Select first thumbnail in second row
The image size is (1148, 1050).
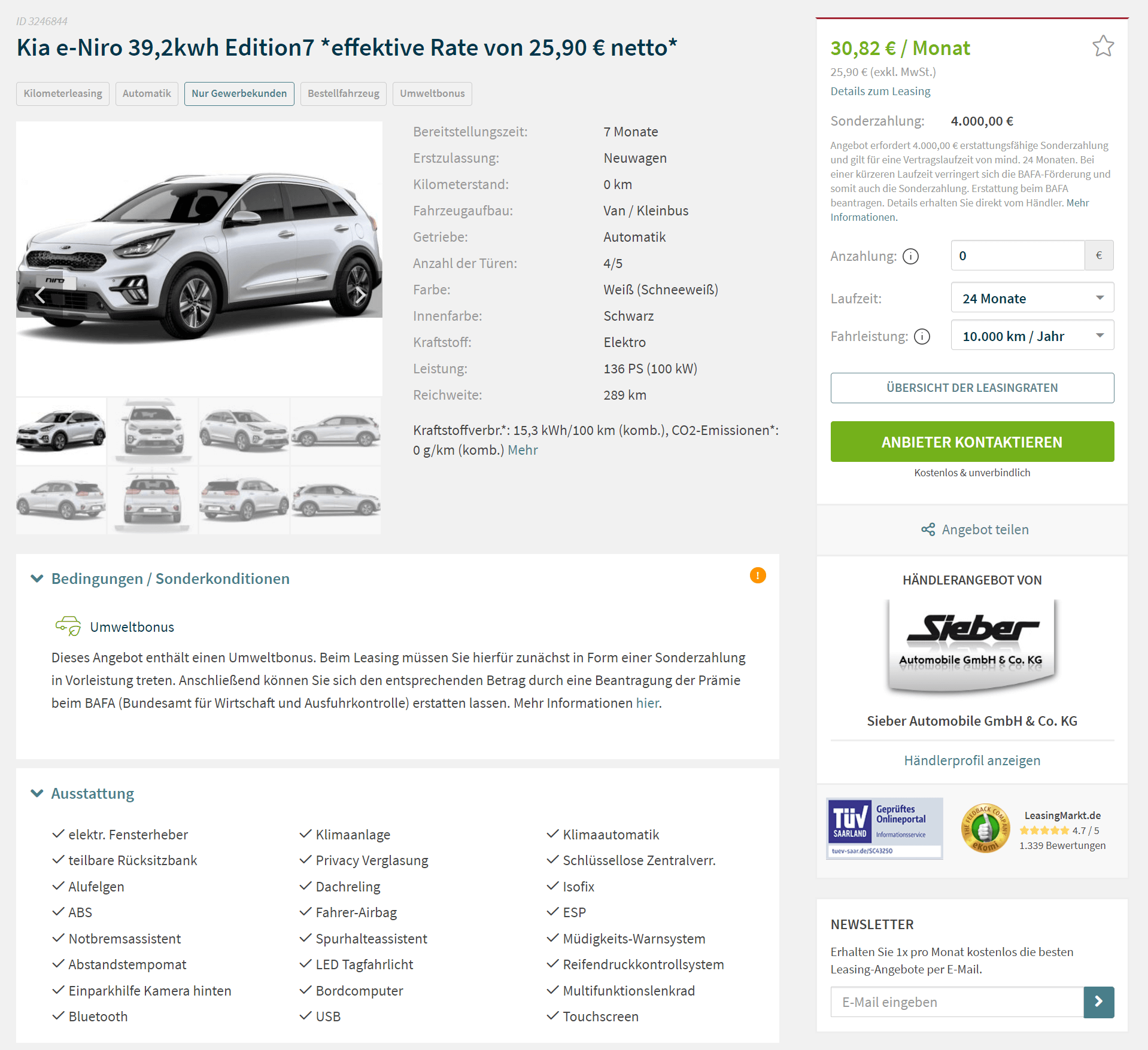point(61,500)
